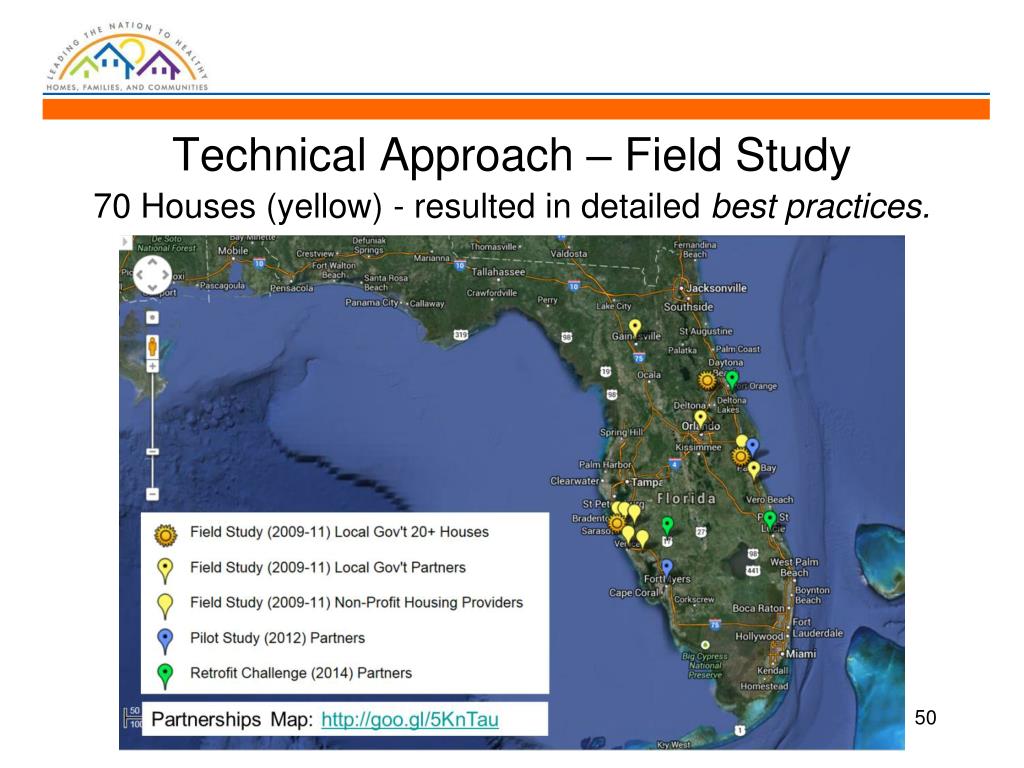Click the 'St Augustine' label
Screen dimensions: 1024x768
coord(706,331)
